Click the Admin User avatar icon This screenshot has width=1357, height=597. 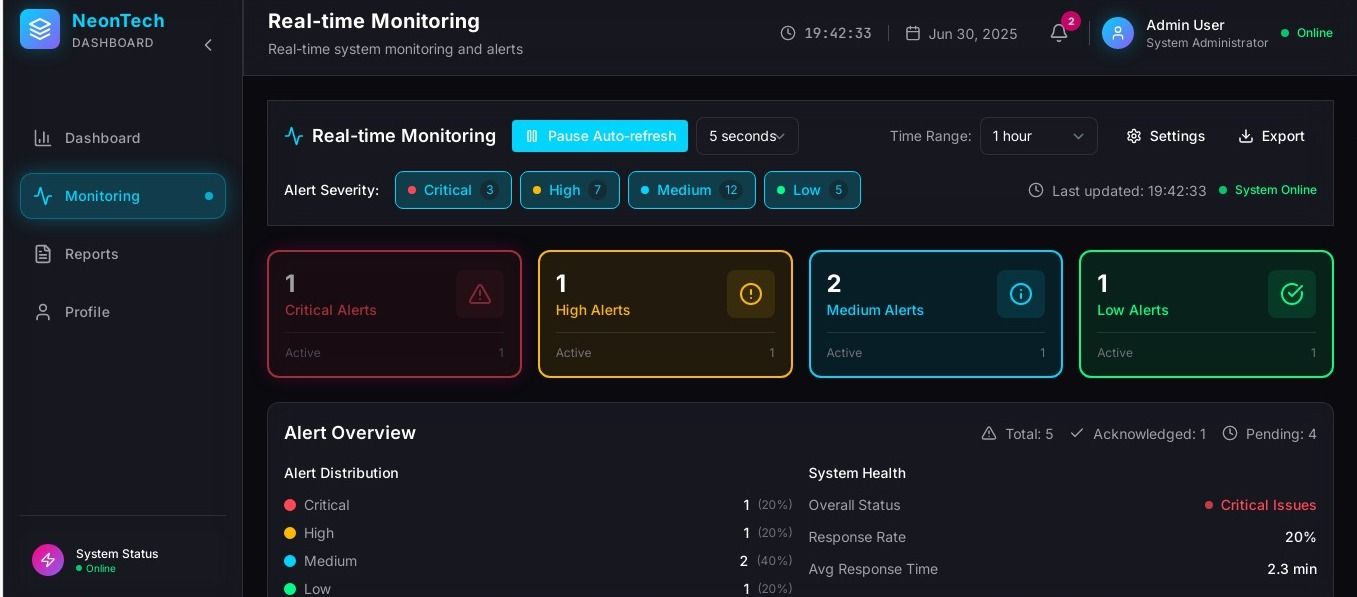click(1117, 33)
